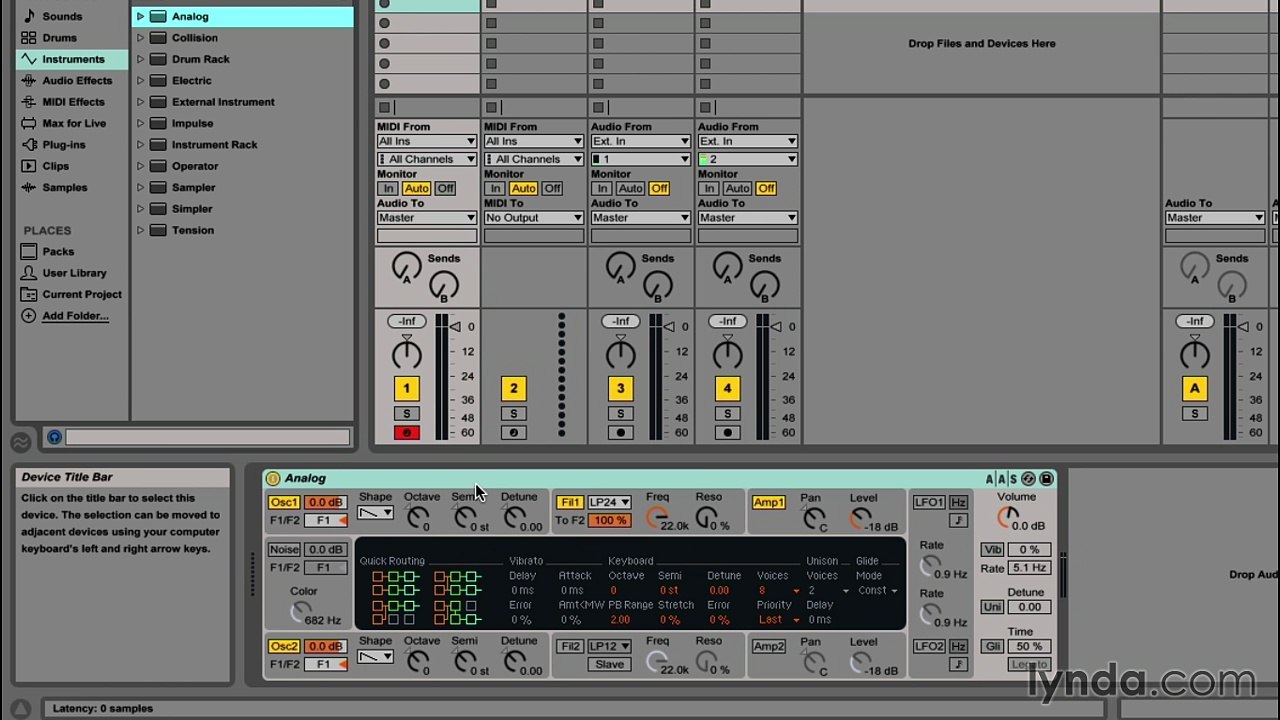Open the Fil1 LP24 filter type dropdown
1280x720 pixels.
click(609, 503)
